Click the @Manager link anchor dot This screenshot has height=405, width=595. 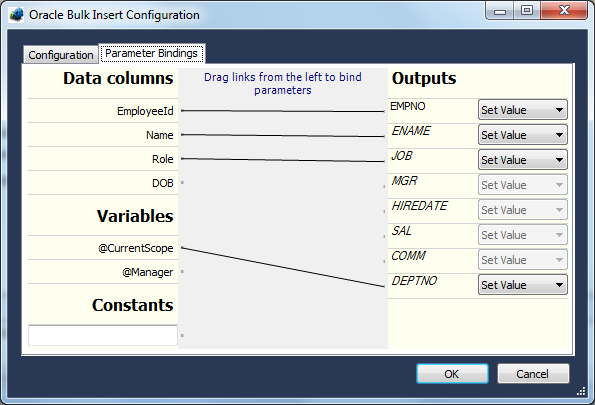(x=183, y=272)
